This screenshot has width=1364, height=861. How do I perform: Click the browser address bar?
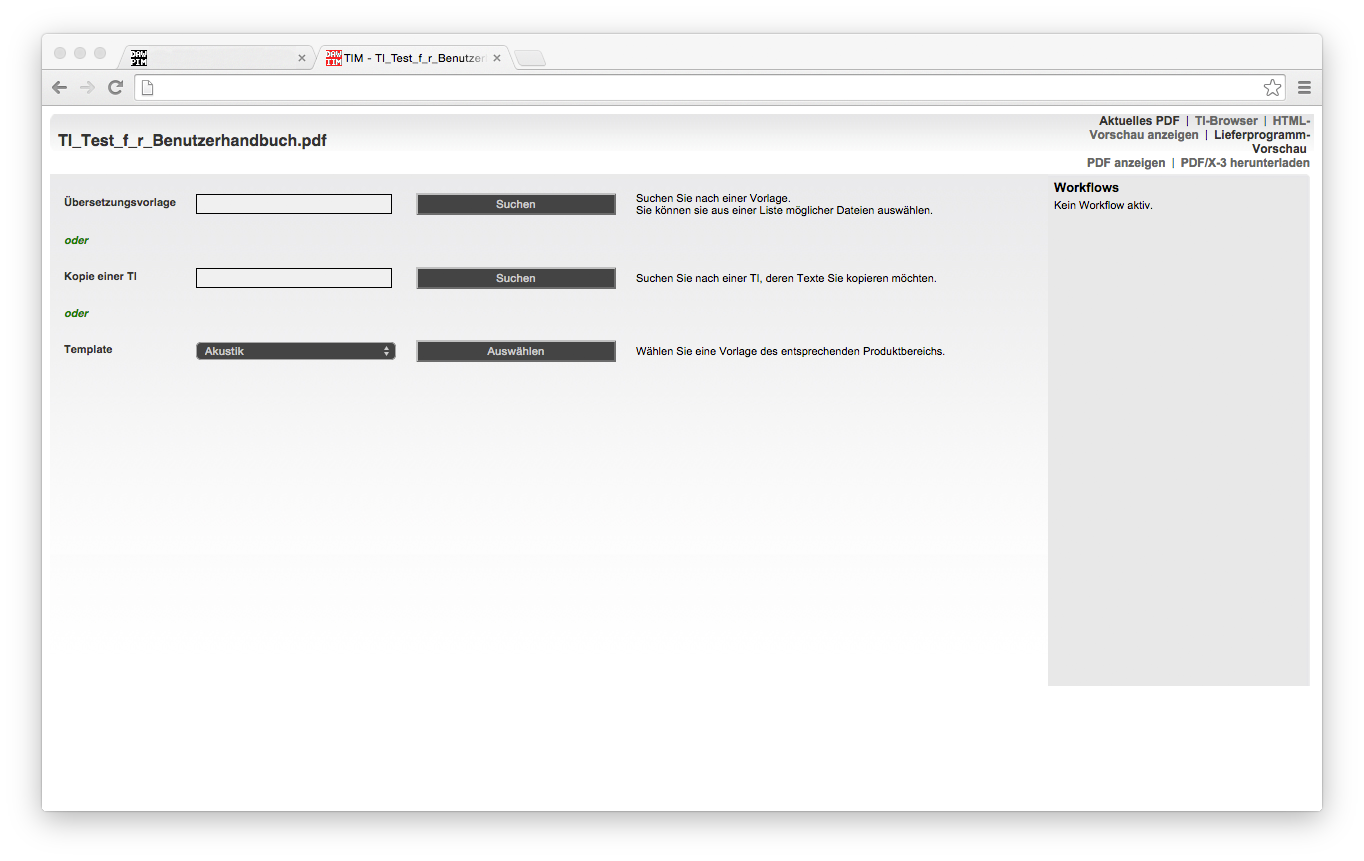pyautogui.click(x=700, y=88)
